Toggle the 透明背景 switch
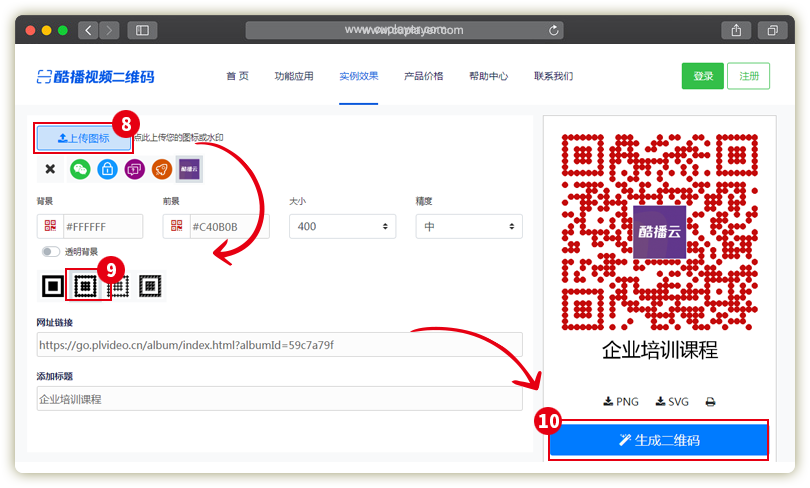 point(49,252)
